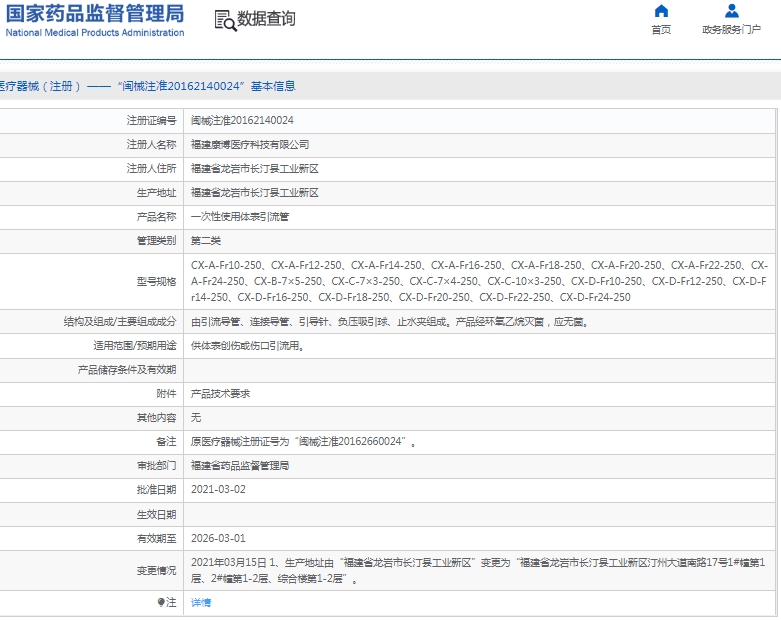Click 其他内容 value 无

196,418
